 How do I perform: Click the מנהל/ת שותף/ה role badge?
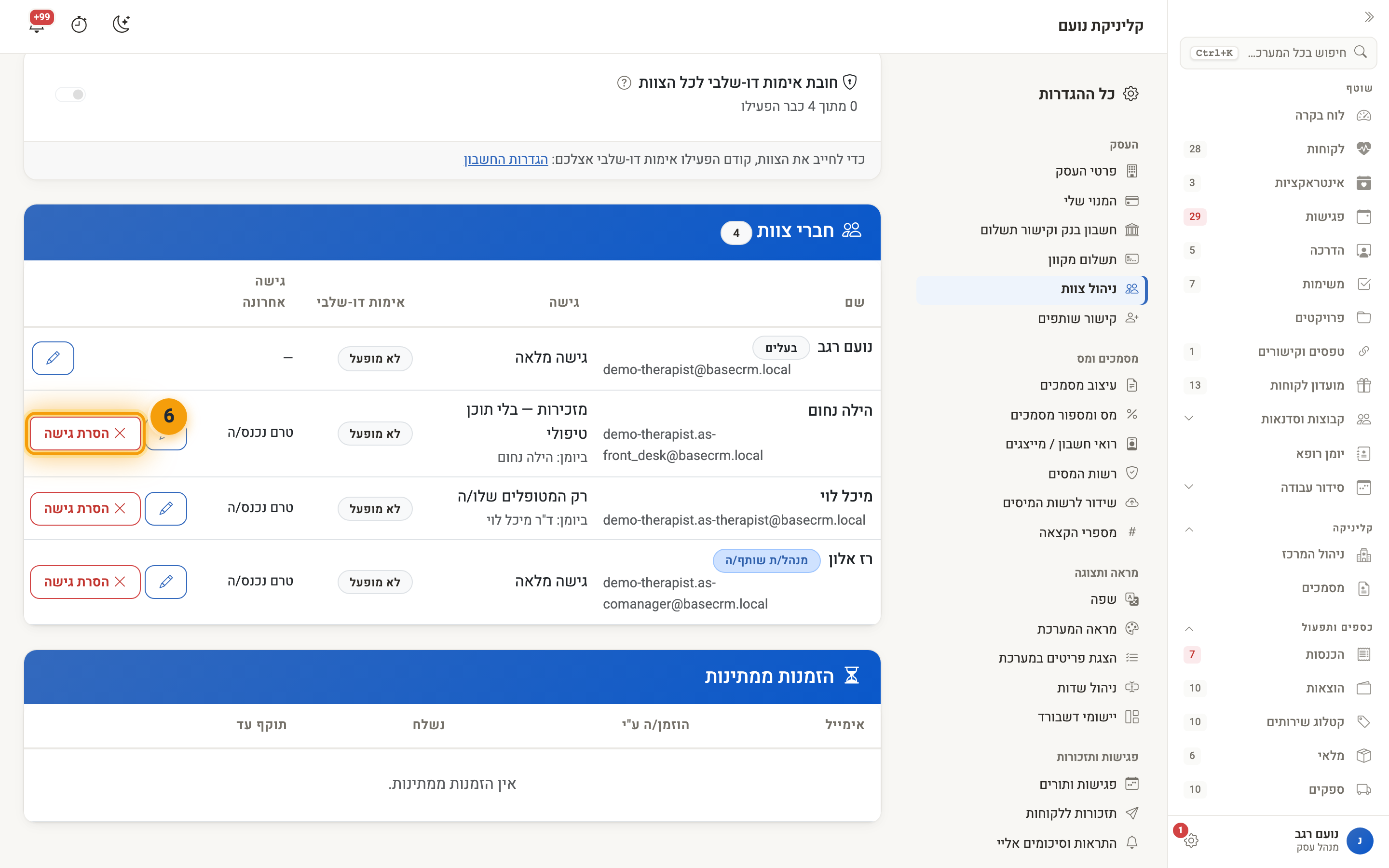[766, 560]
